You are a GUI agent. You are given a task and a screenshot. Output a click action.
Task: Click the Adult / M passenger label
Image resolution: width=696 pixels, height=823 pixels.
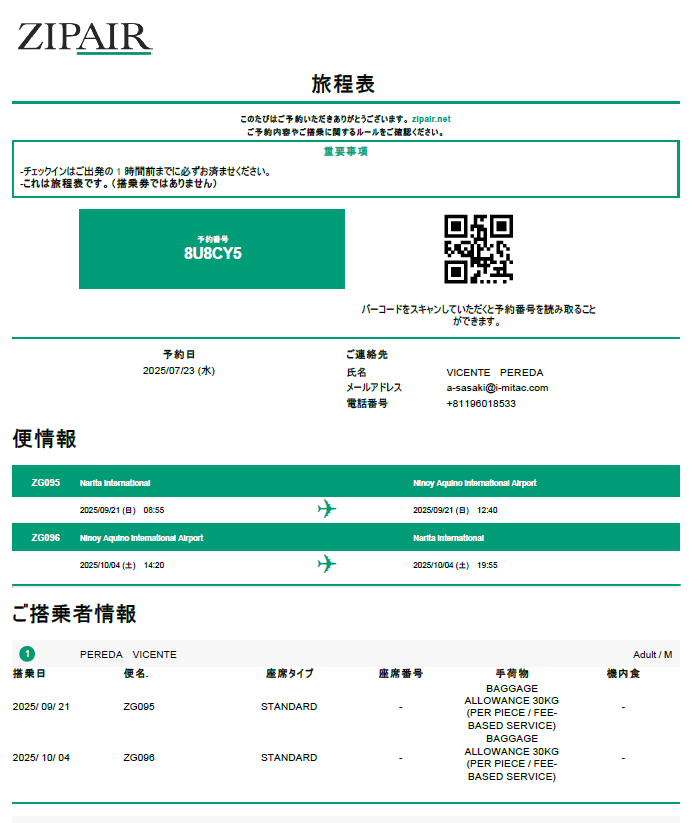point(652,655)
